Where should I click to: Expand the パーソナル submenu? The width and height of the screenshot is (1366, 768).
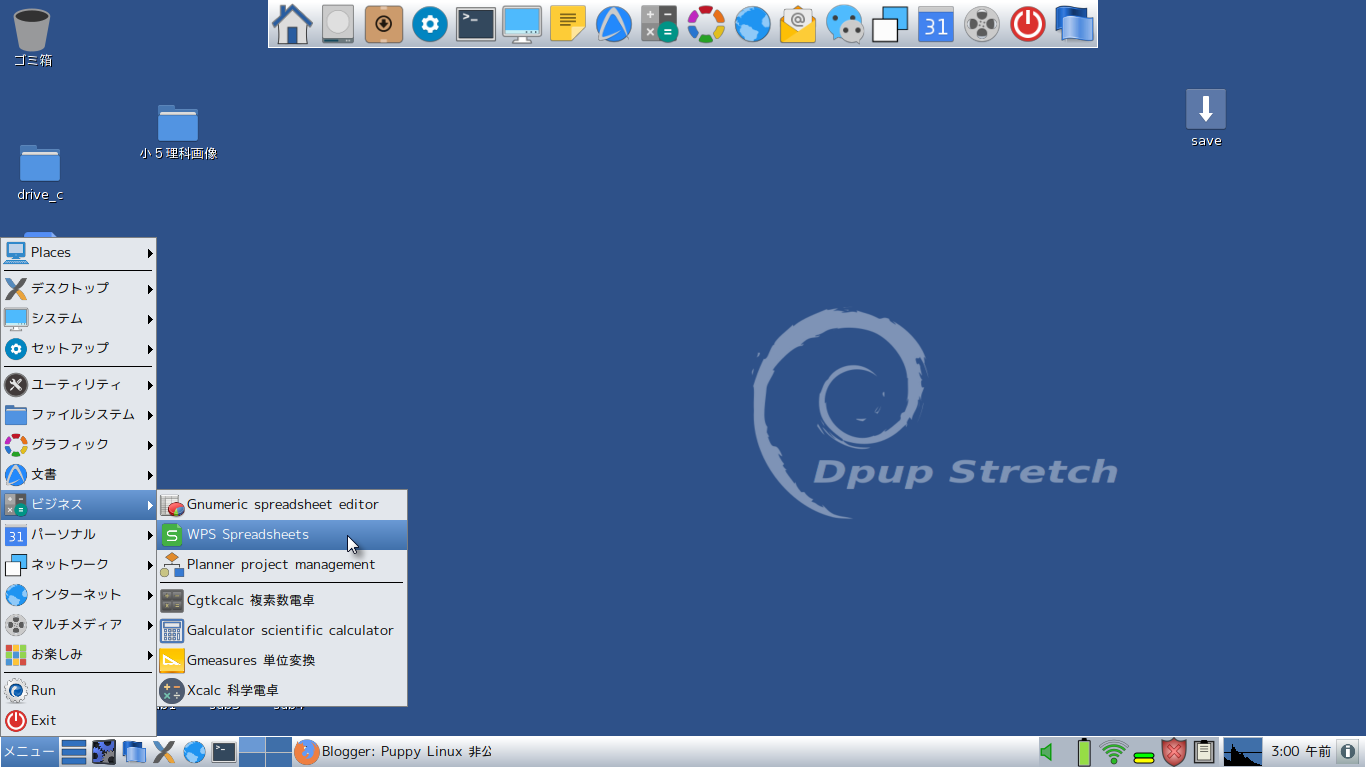[x=78, y=535]
